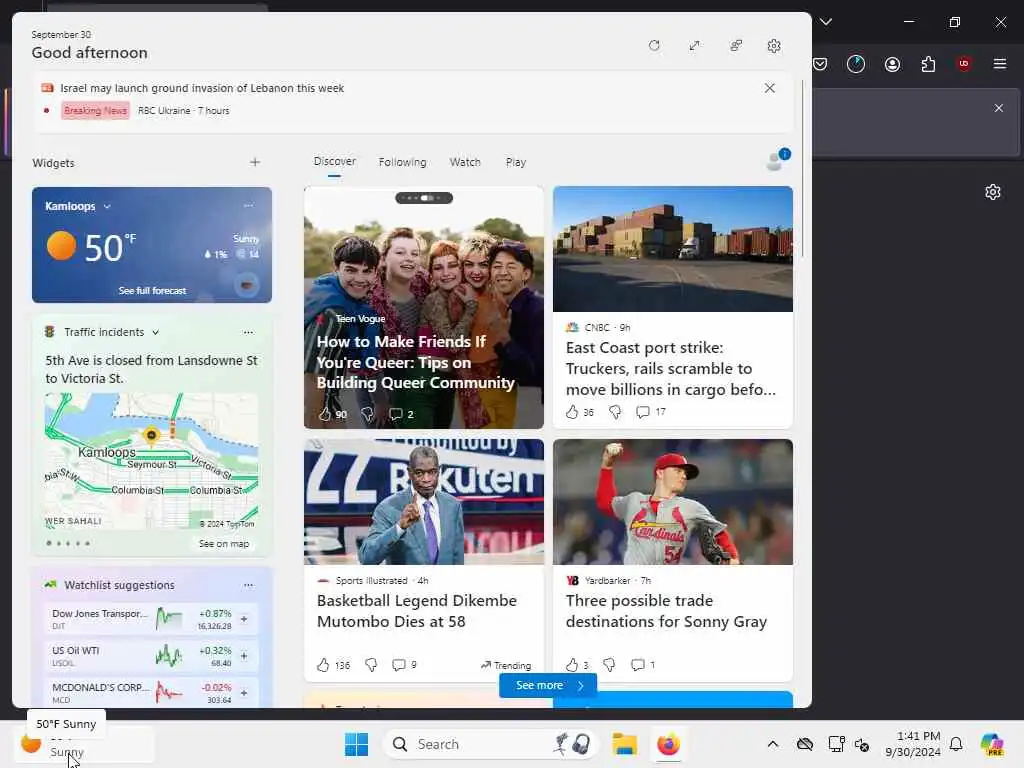
Task: Switch to Following tab
Action: pos(402,162)
